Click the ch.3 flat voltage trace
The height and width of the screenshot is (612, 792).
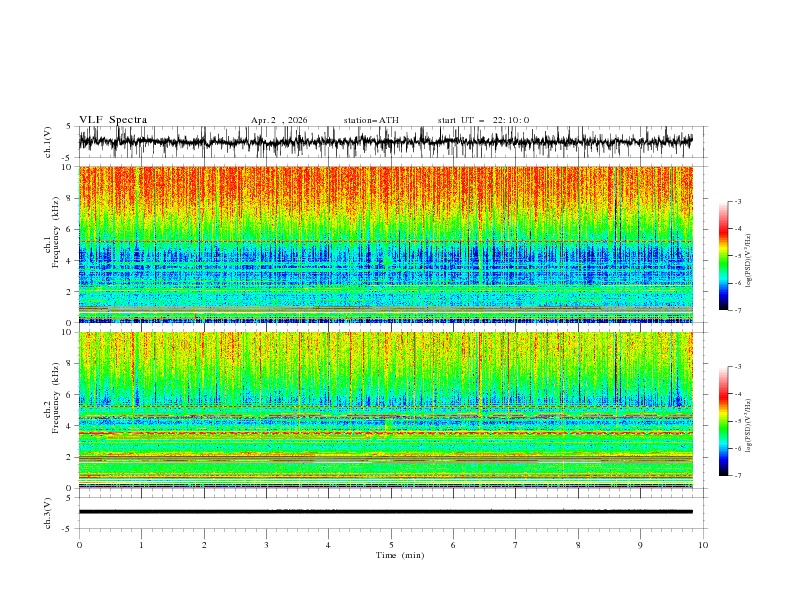click(x=385, y=512)
